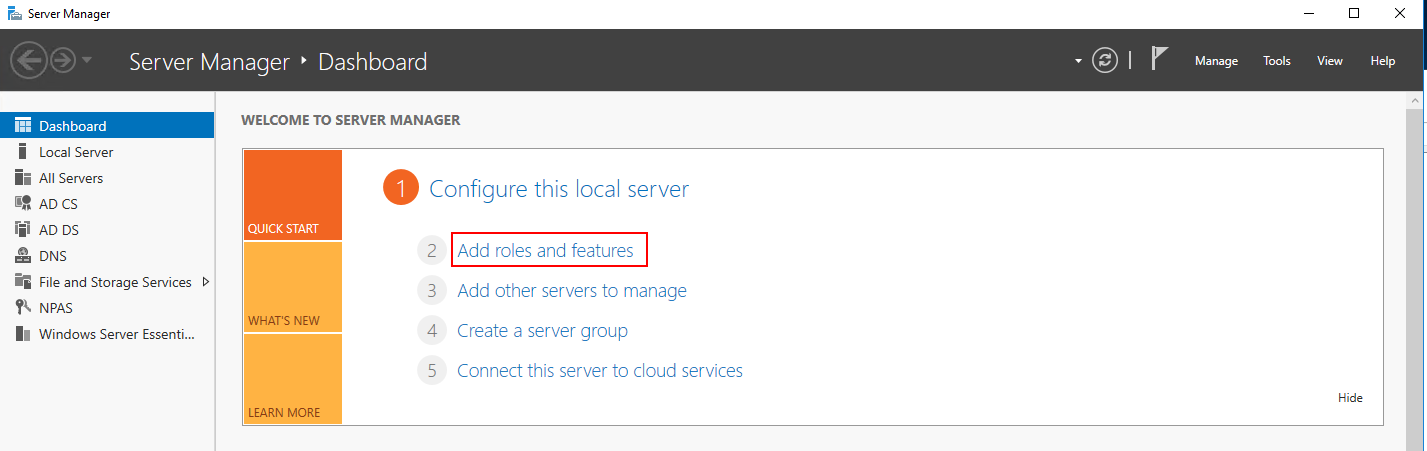Click Add roles and features link
The image size is (1427, 451).
(545, 250)
